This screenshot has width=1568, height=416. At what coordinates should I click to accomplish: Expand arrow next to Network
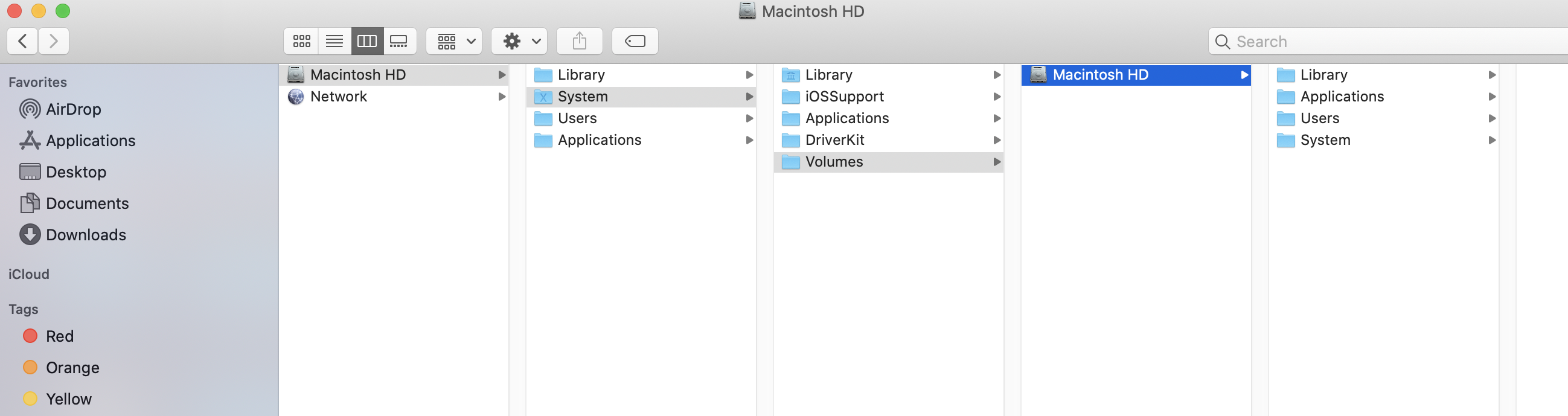click(x=502, y=96)
